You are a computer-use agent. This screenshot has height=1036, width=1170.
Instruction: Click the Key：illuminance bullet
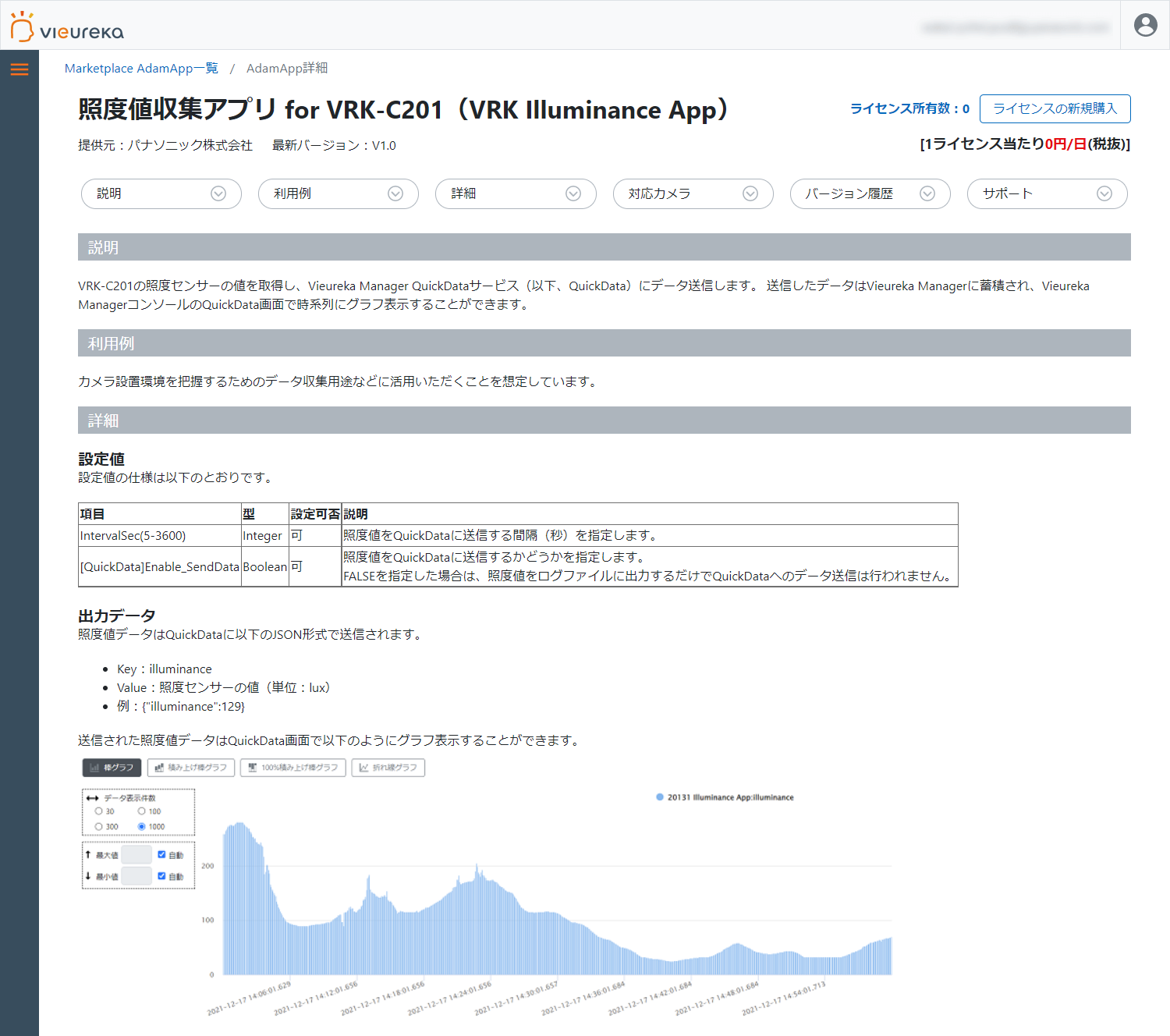point(165,669)
